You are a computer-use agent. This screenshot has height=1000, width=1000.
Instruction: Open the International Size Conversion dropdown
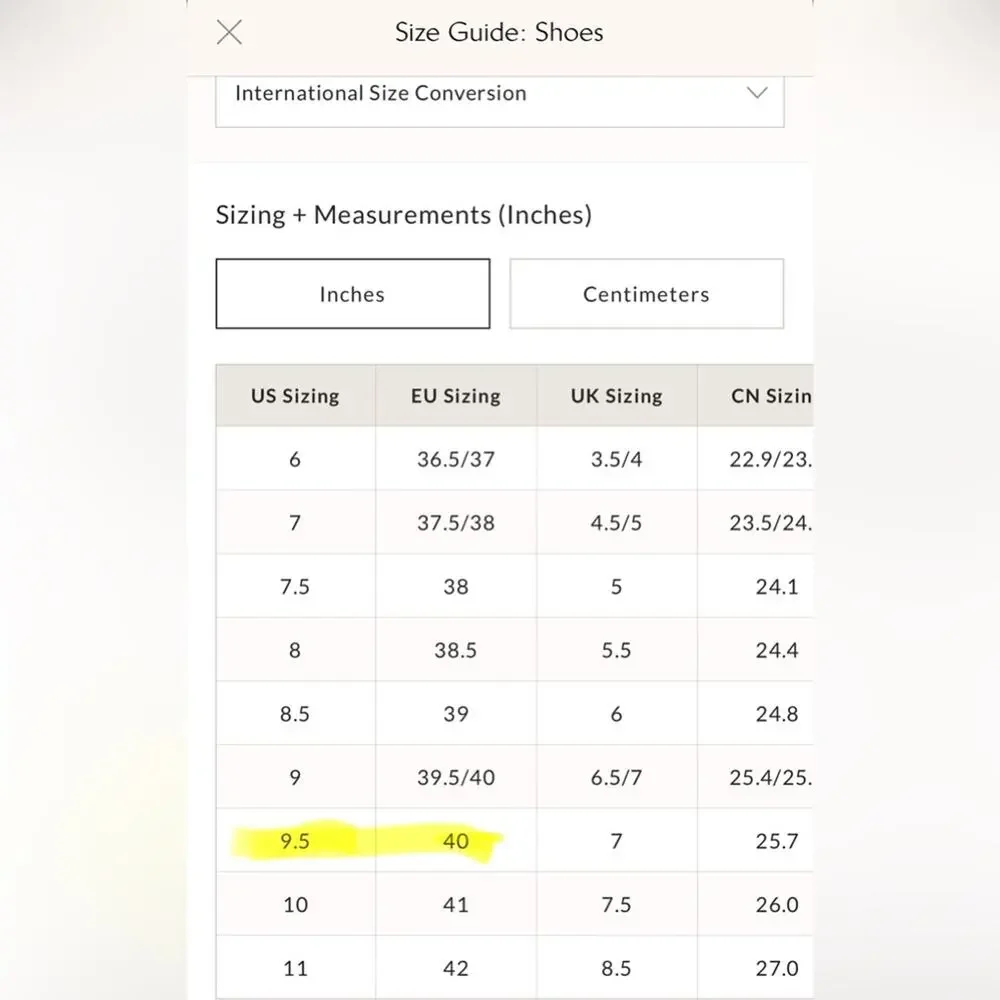[499, 101]
